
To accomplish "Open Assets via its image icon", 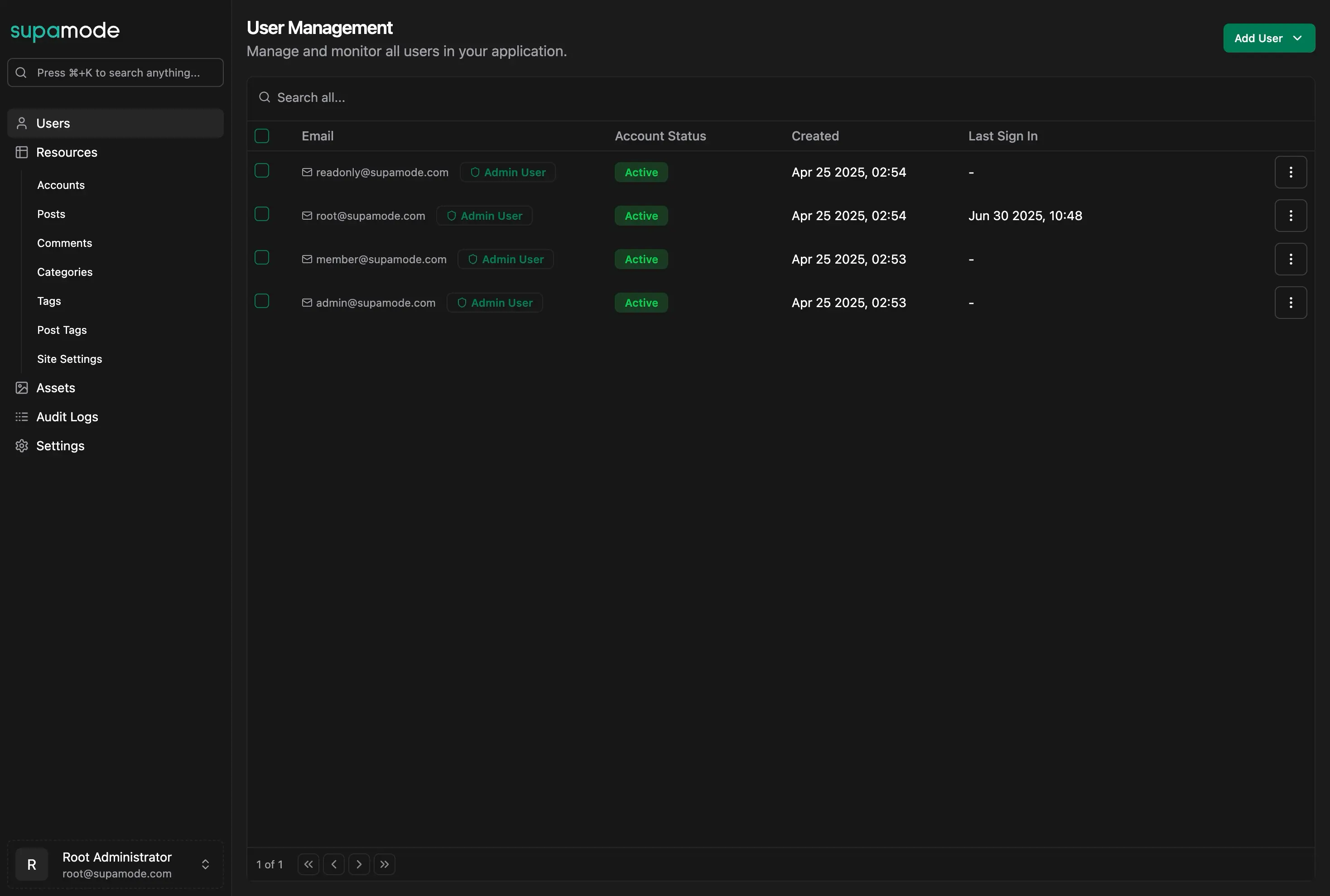I will 22,387.
